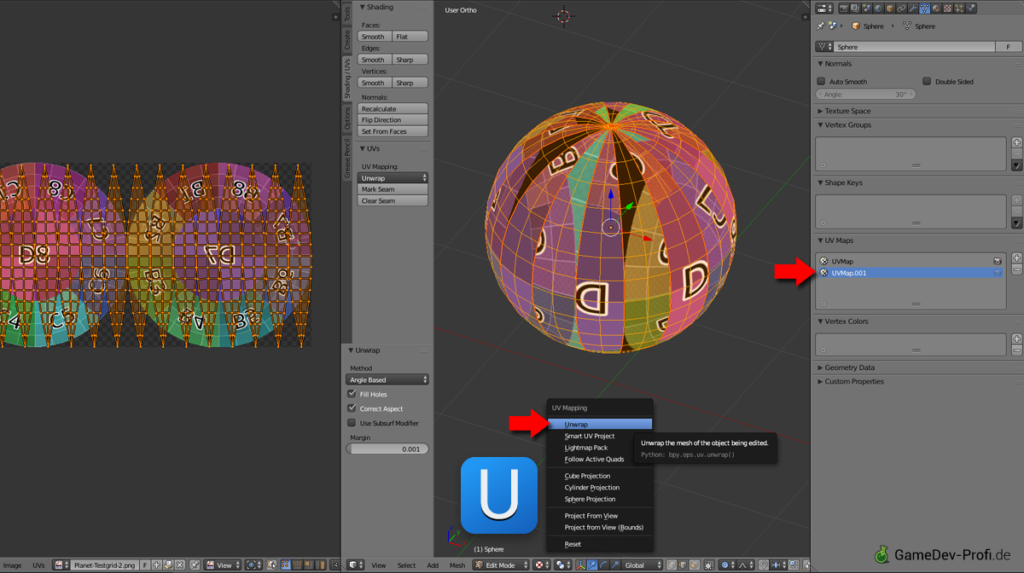
Task: Open the Modifiers wrench properties icon
Action: click(913, 8)
